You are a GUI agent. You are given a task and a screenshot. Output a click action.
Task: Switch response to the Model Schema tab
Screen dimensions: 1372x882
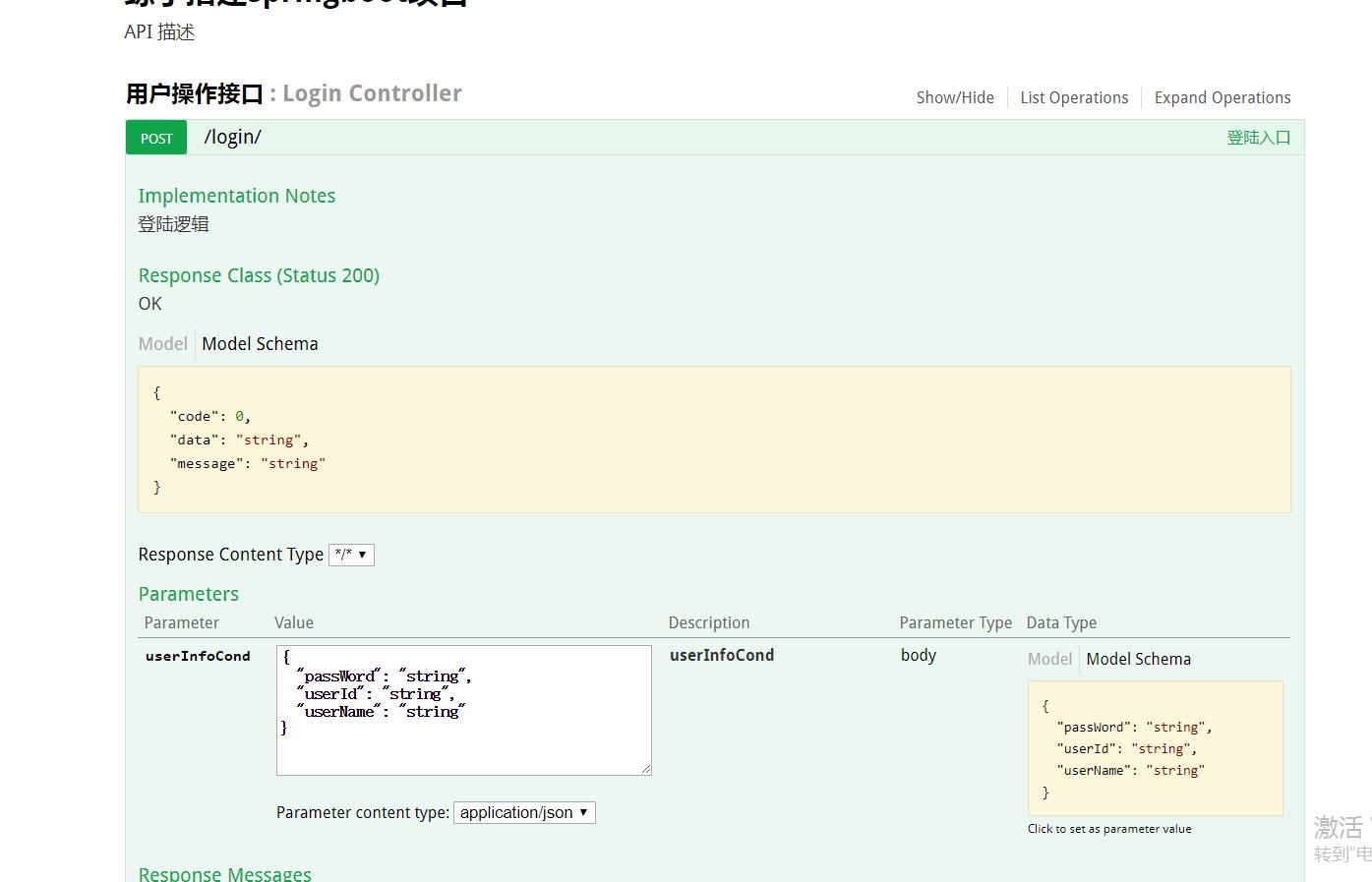[260, 344]
